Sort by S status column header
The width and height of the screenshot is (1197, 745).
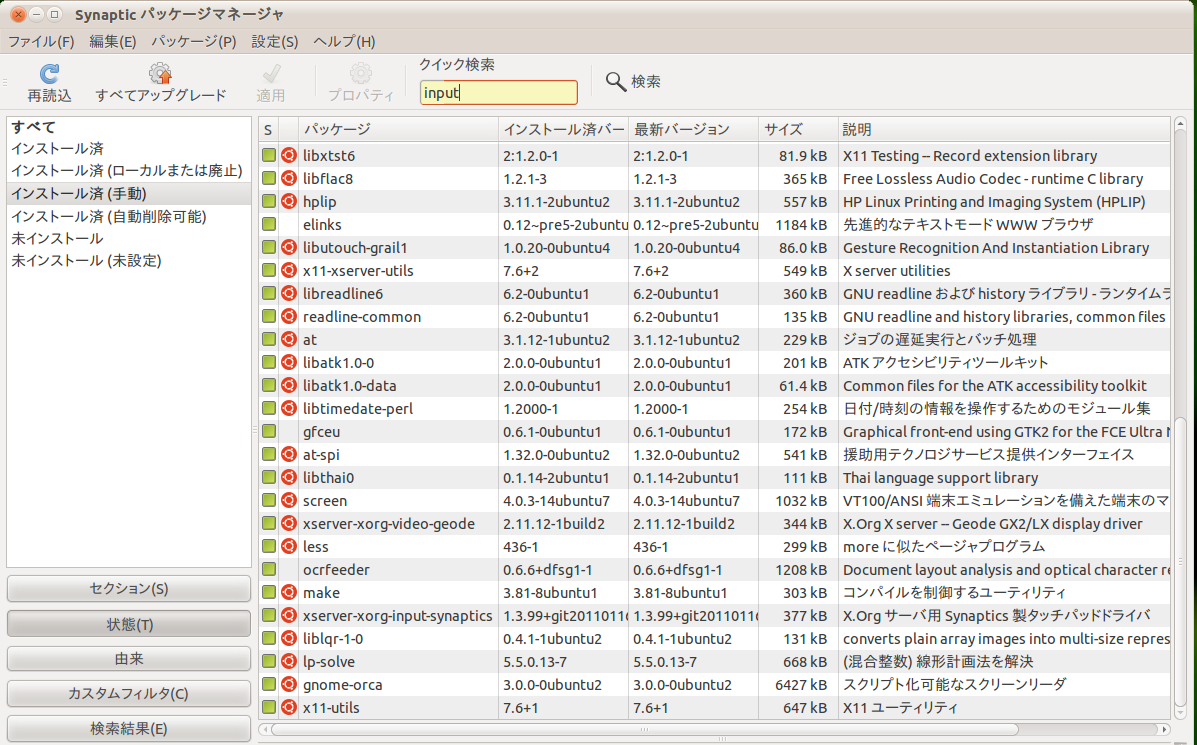268,130
